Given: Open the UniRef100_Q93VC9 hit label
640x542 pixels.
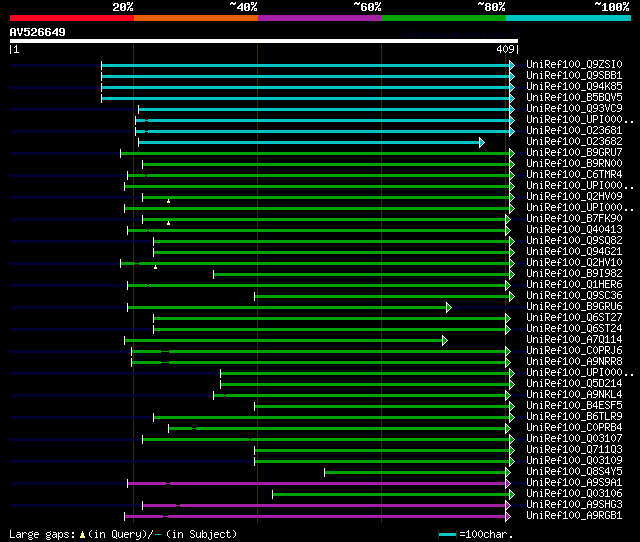Looking at the screenshot, I should 574,109.
